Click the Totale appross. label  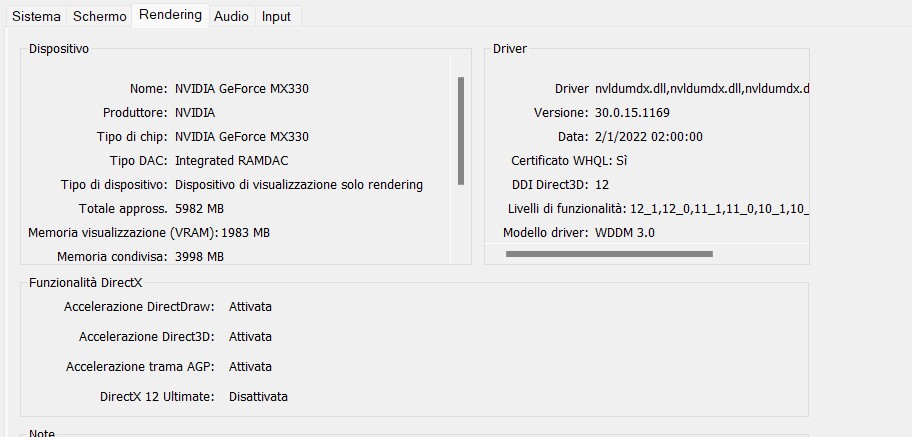coord(123,209)
